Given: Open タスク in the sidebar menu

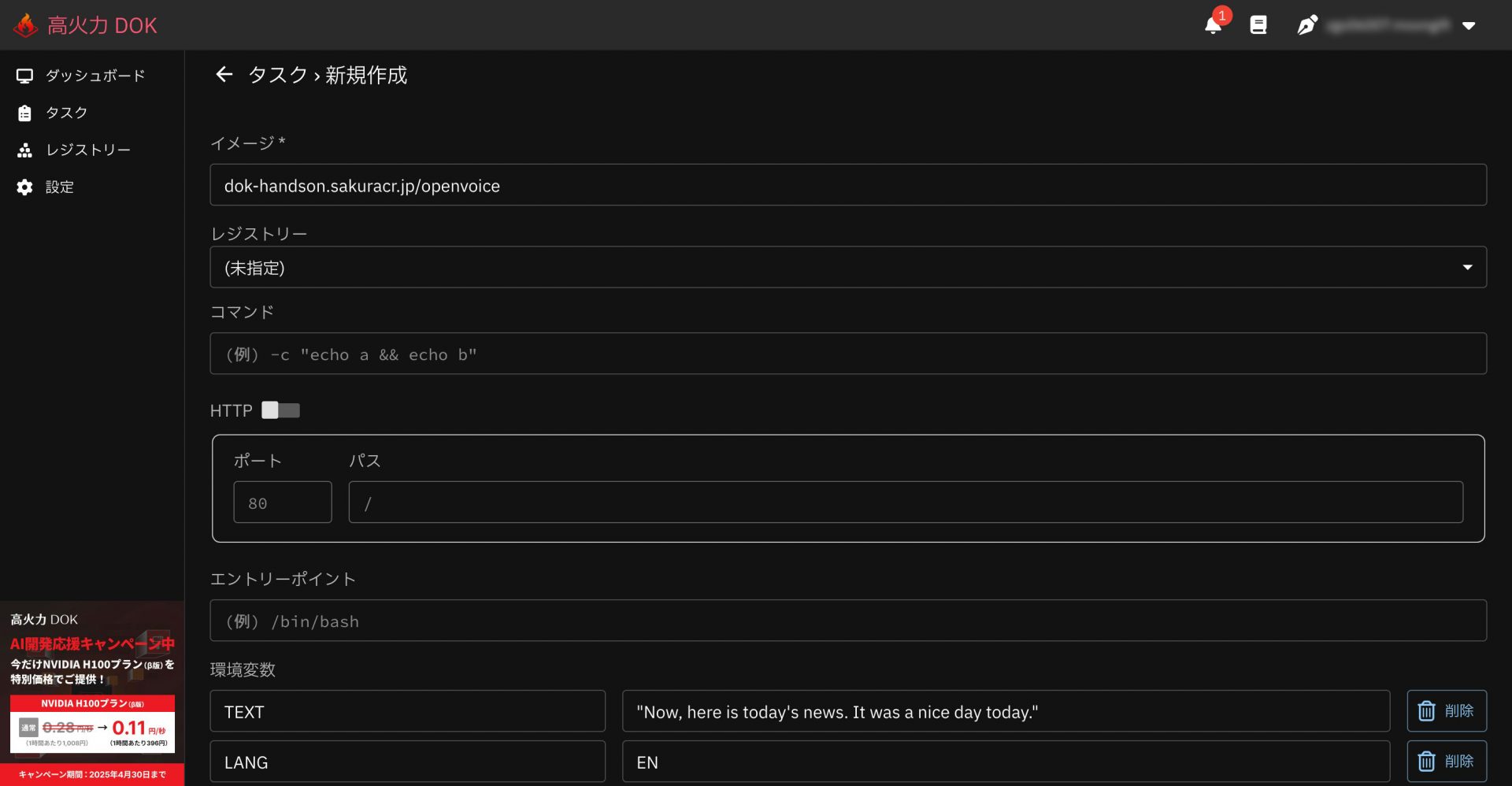Looking at the screenshot, I should pos(66,113).
